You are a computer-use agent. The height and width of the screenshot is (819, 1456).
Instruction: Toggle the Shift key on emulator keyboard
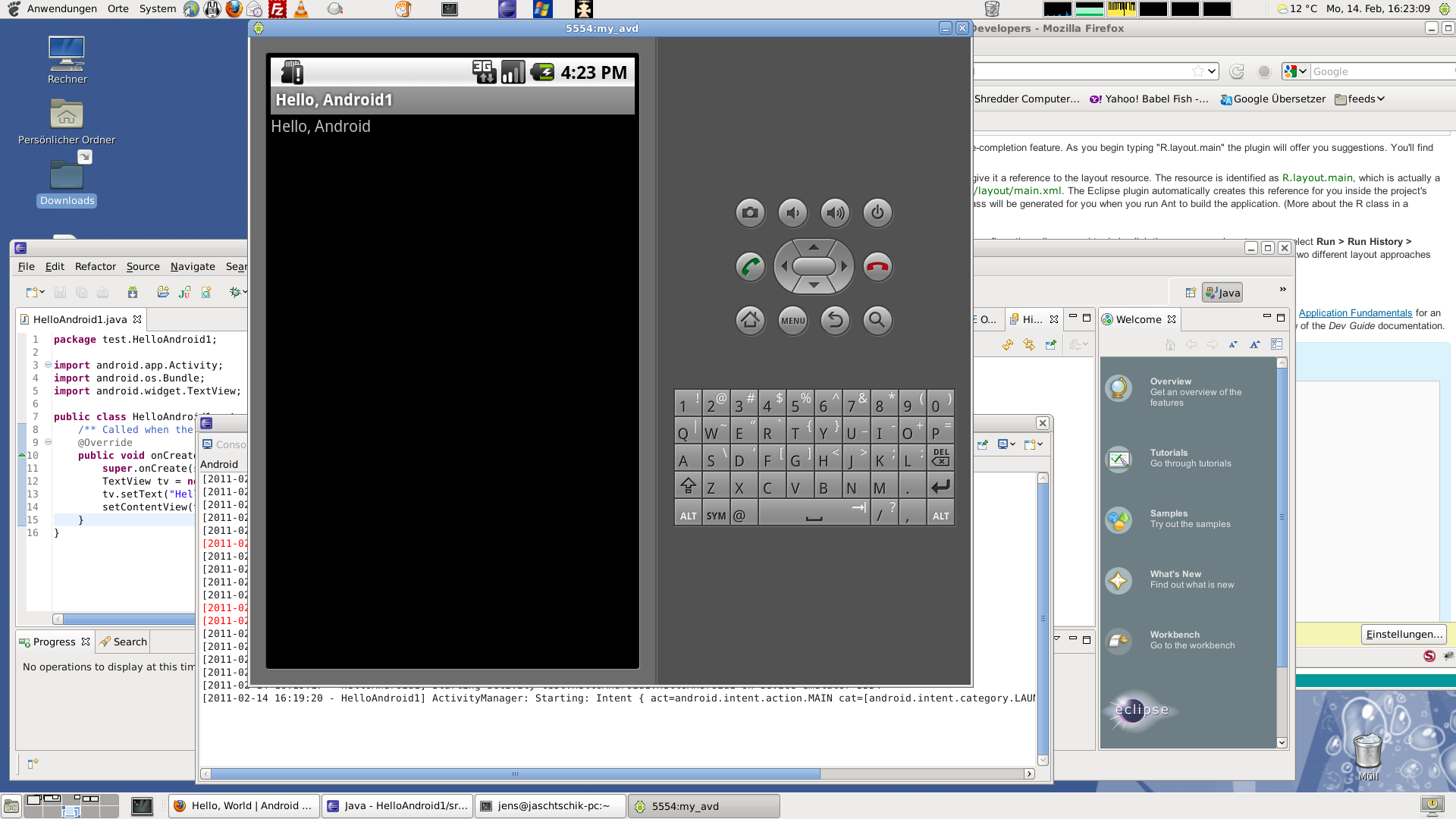pyautogui.click(x=688, y=485)
